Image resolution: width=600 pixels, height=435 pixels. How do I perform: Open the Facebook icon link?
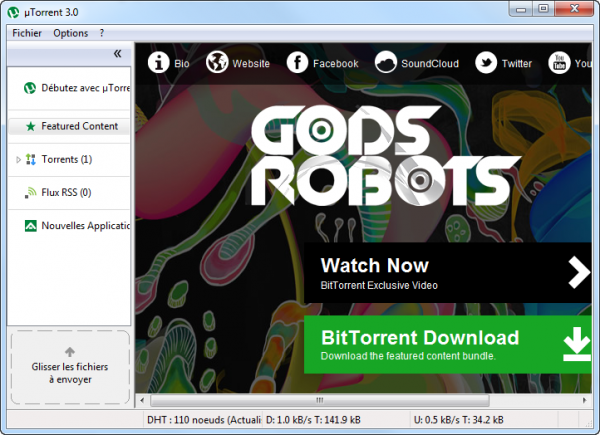(x=297, y=62)
